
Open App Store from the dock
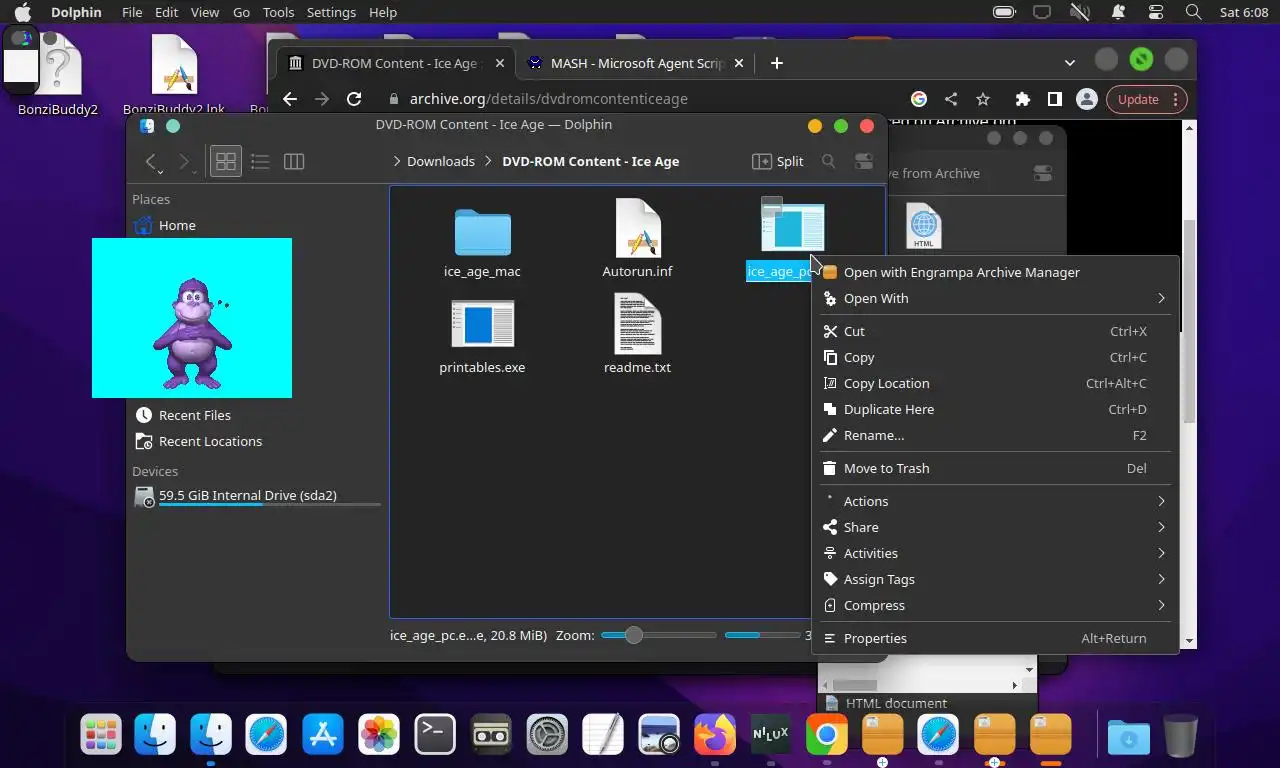pos(323,735)
